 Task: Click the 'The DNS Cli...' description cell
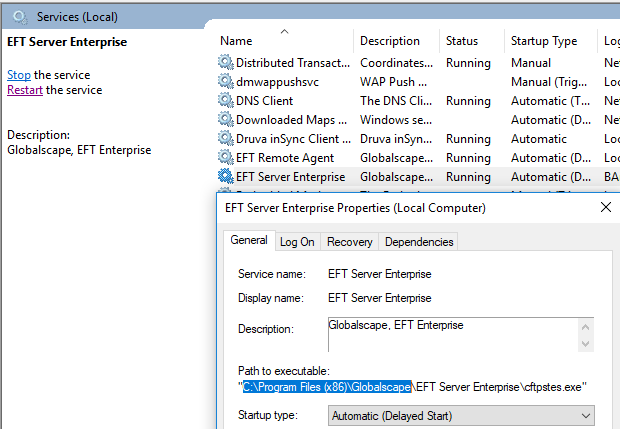pos(396,101)
